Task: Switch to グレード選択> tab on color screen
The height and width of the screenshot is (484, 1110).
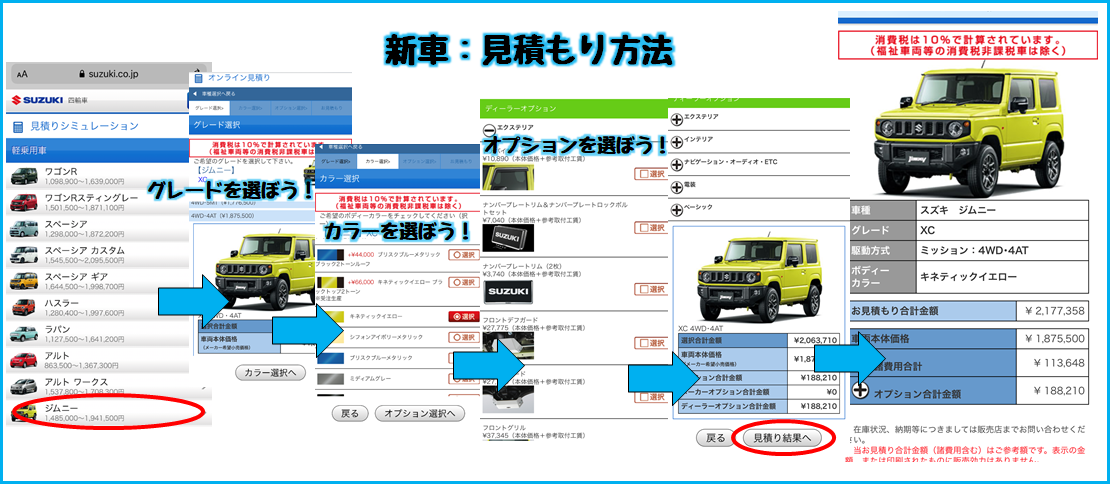Action: [x=337, y=162]
